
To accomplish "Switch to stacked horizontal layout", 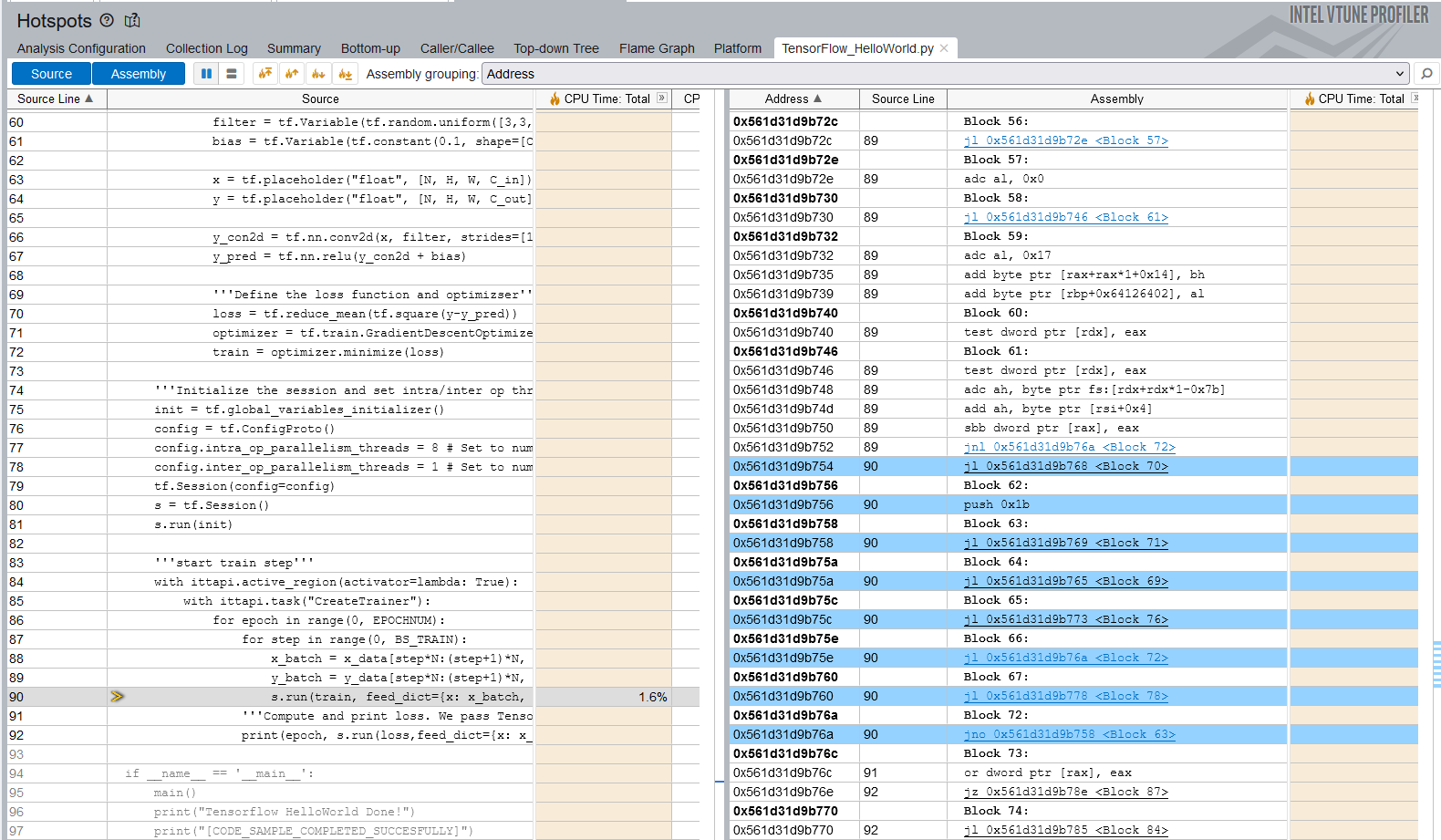I will point(232,74).
